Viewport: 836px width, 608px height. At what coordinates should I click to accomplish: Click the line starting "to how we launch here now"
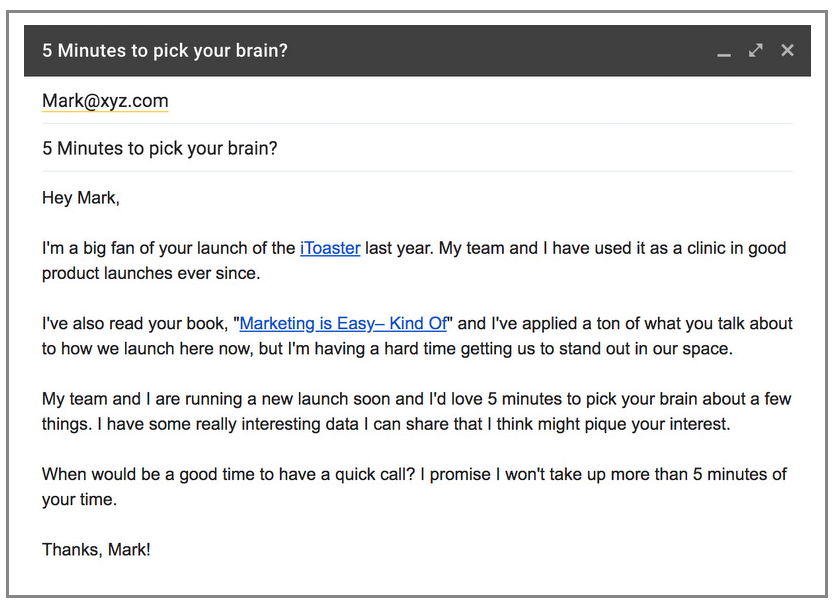pyautogui.click(x=388, y=349)
